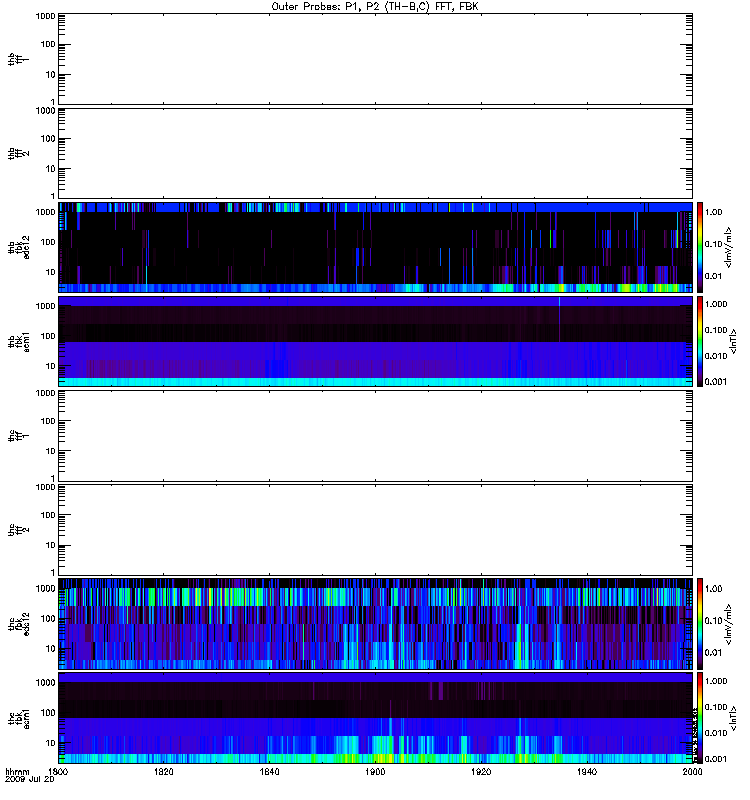The width and height of the screenshot is (750, 800).
Task: Click the "100" tick of the thc fff 1 panel
Action: pos(47,421)
